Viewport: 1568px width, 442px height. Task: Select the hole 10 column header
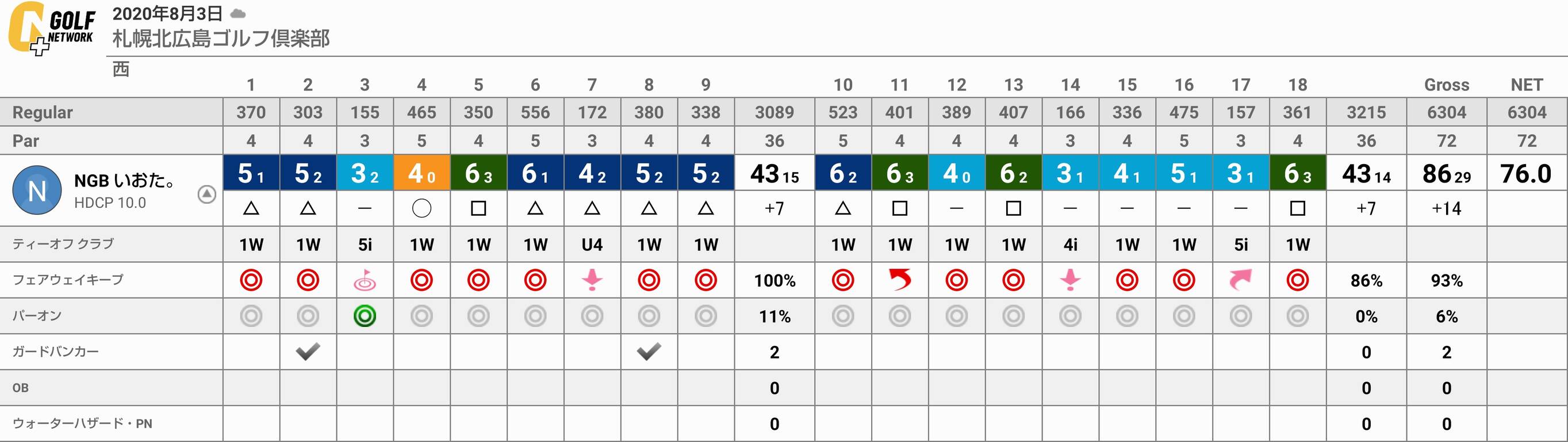[842, 85]
